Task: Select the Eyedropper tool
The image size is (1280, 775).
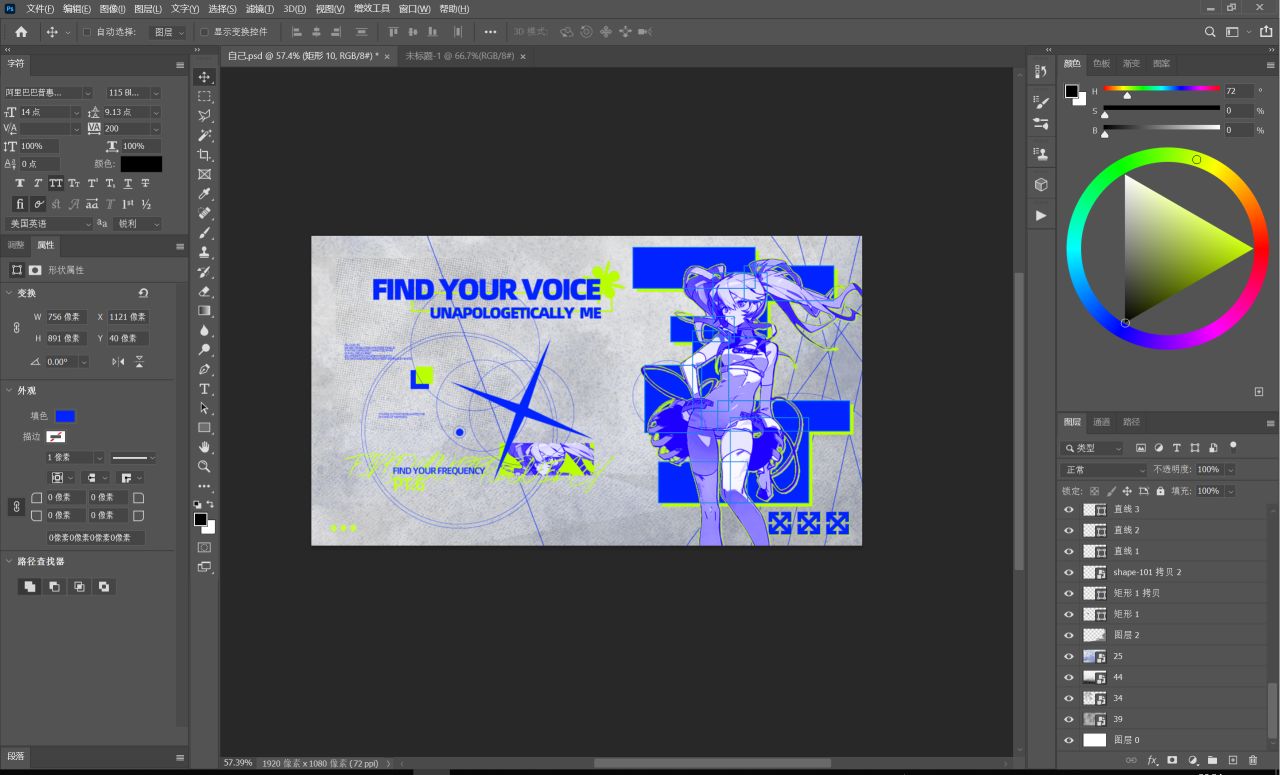Action: point(204,194)
